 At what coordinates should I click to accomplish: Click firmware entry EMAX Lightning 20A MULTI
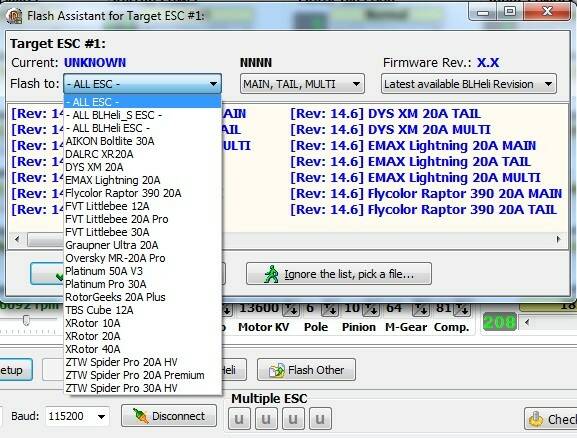(x=415, y=177)
